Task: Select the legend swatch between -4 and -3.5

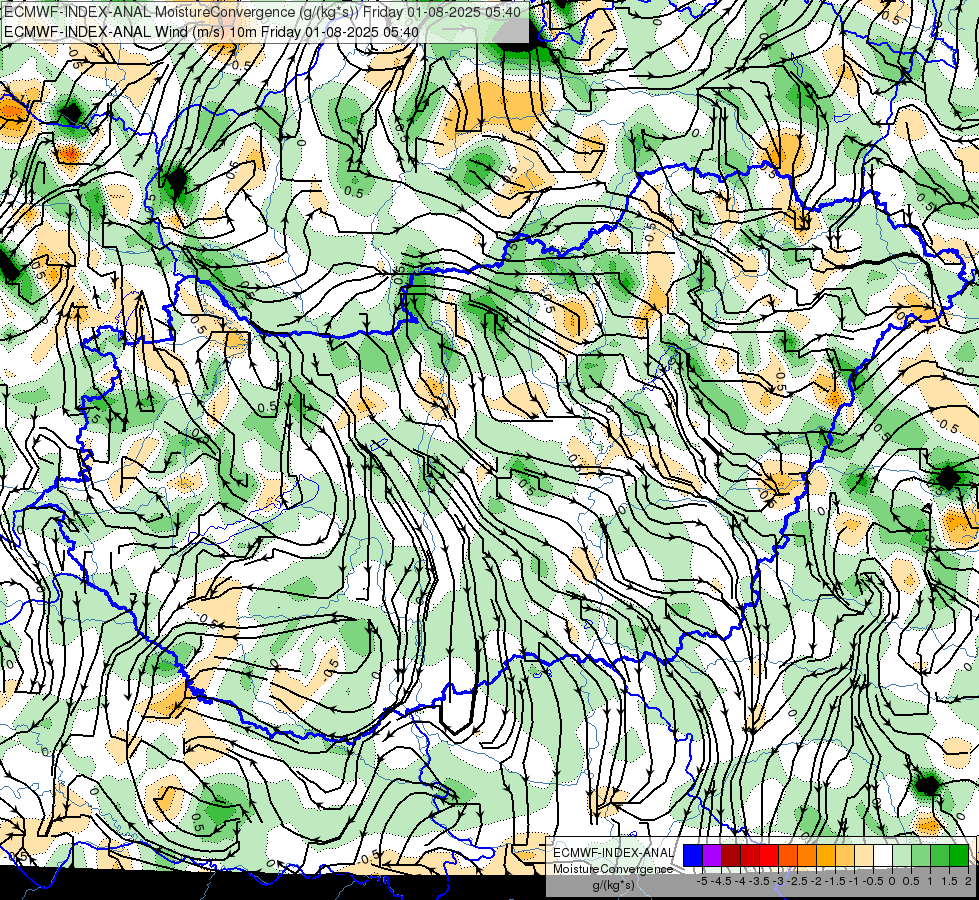Action: coord(750,855)
